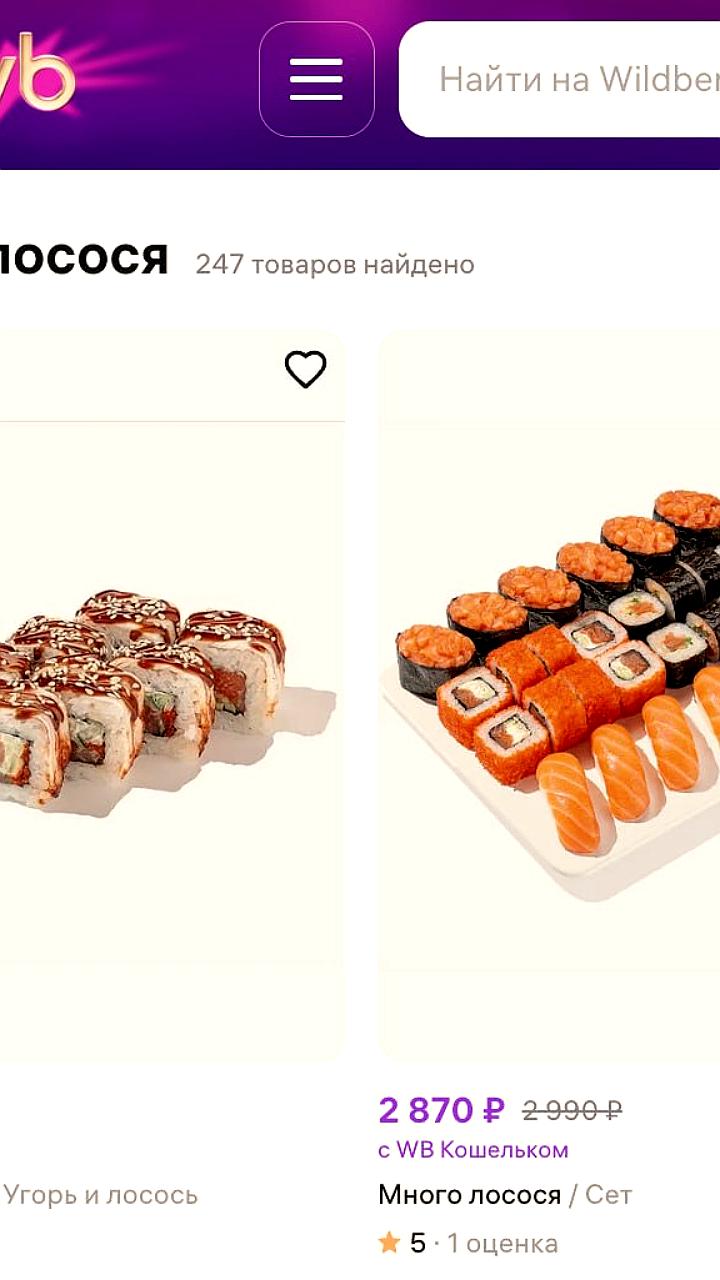
Task: Focus the 'Найти на Wildberries' search field
Action: (x=559, y=79)
